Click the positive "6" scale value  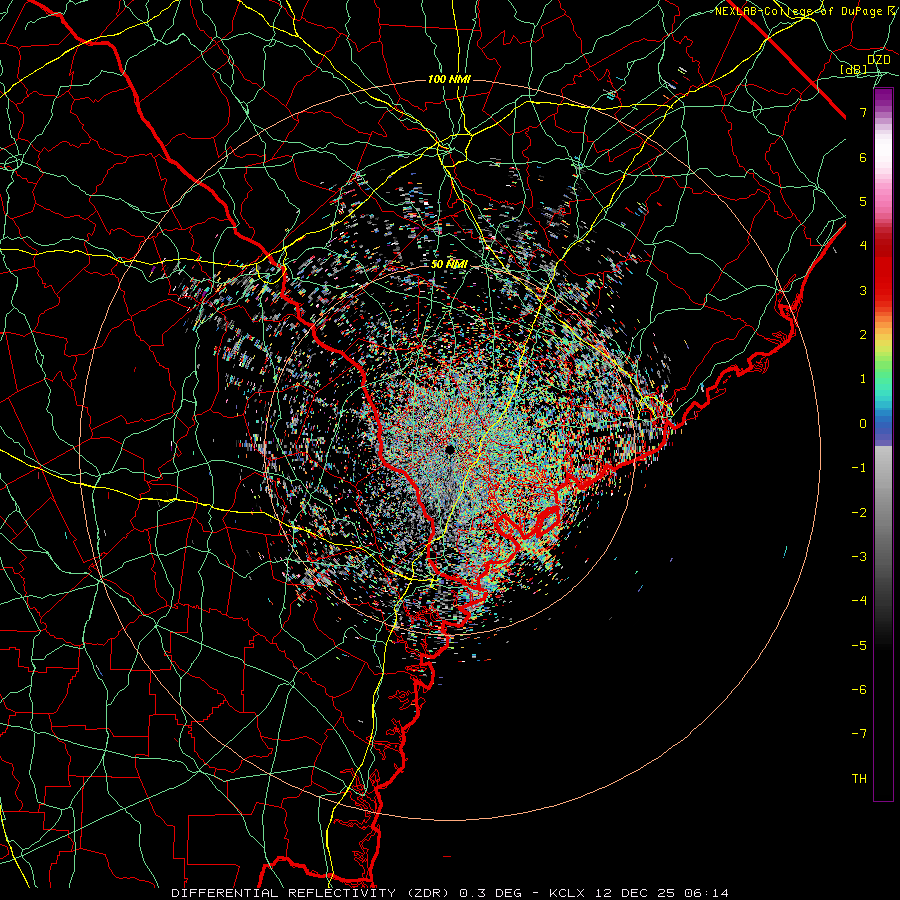pos(863,157)
